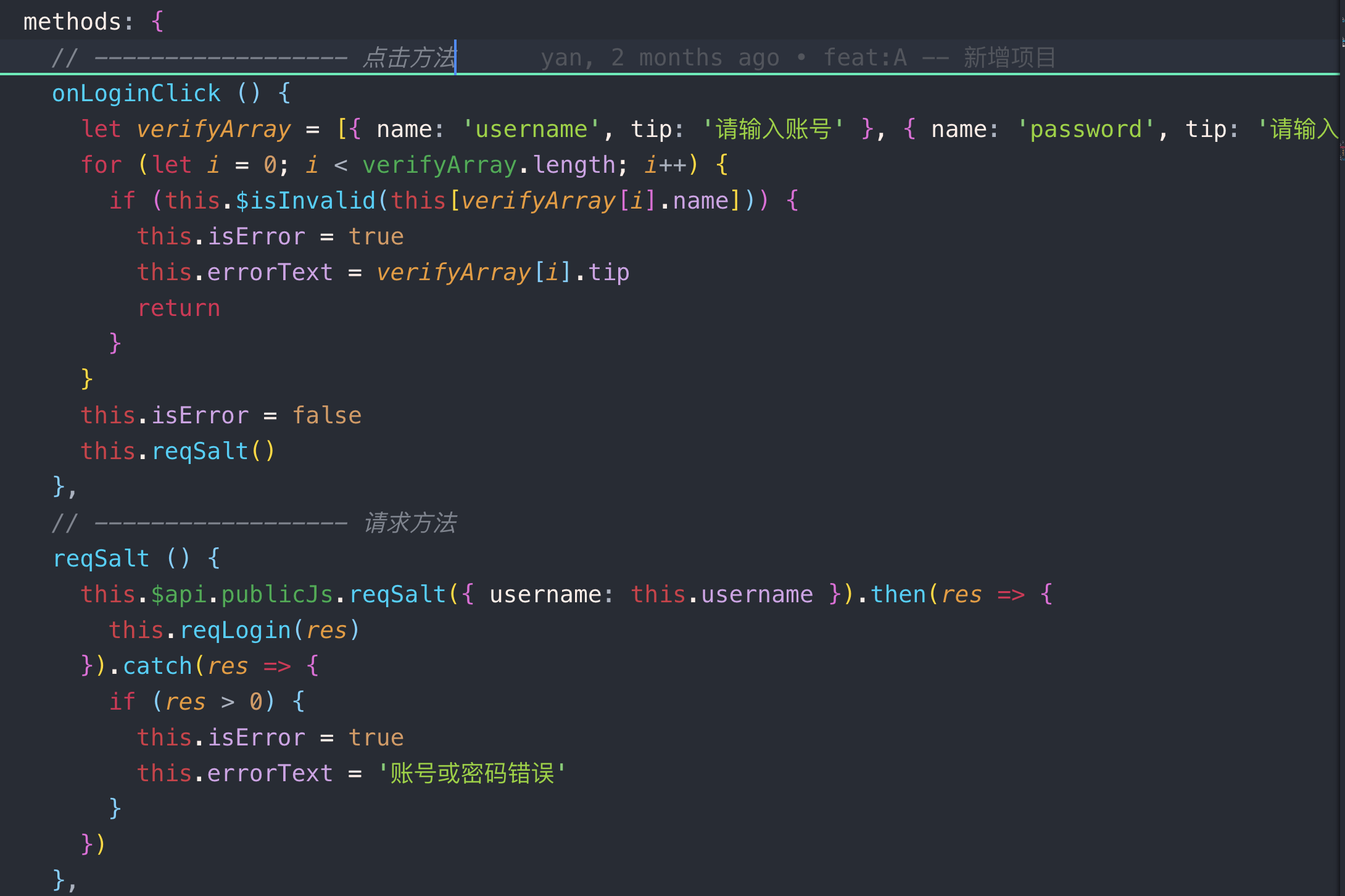
Task: Click the reqSalt method definition name
Action: tap(101, 559)
